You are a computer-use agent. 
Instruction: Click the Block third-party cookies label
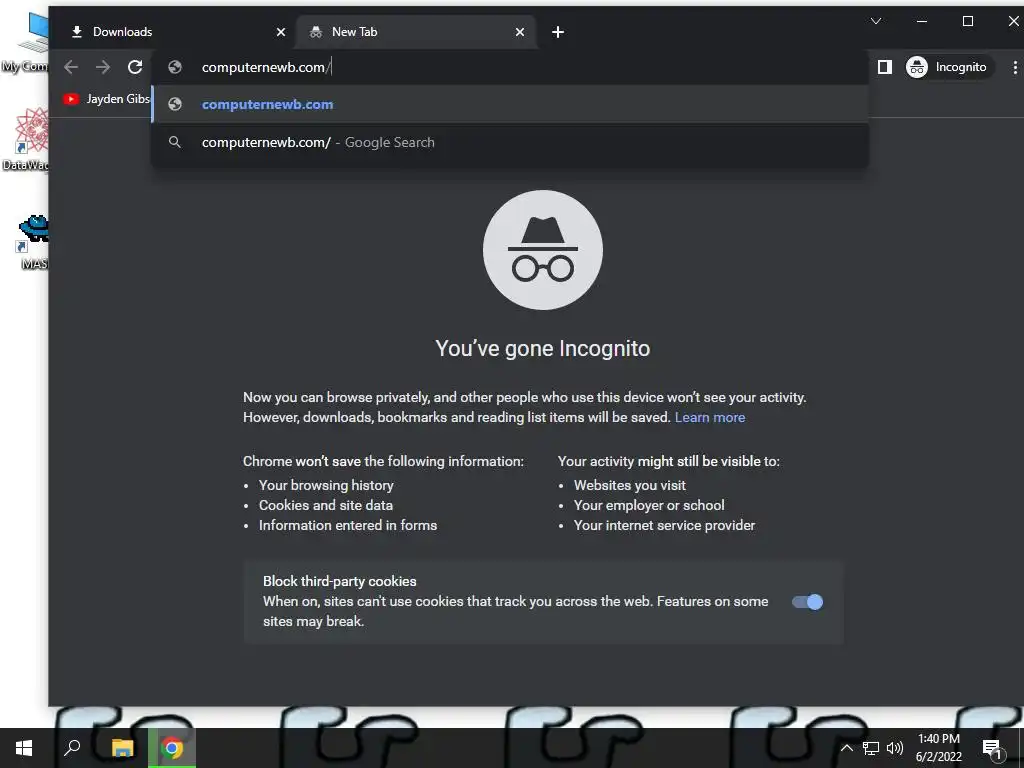tap(340, 581)
